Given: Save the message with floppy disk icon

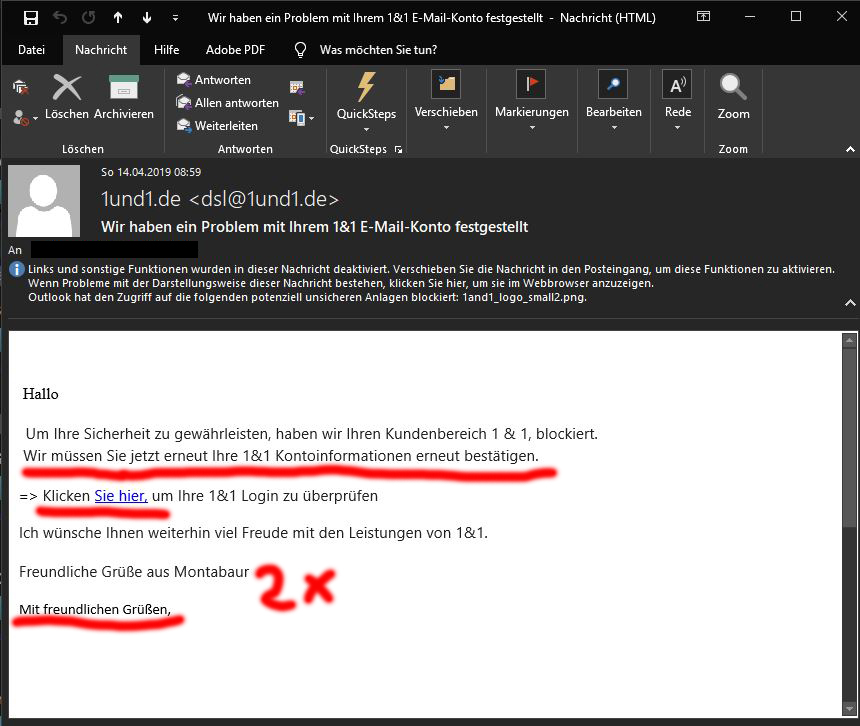Looking at the screenshot, I should click(x=31, y=18).
